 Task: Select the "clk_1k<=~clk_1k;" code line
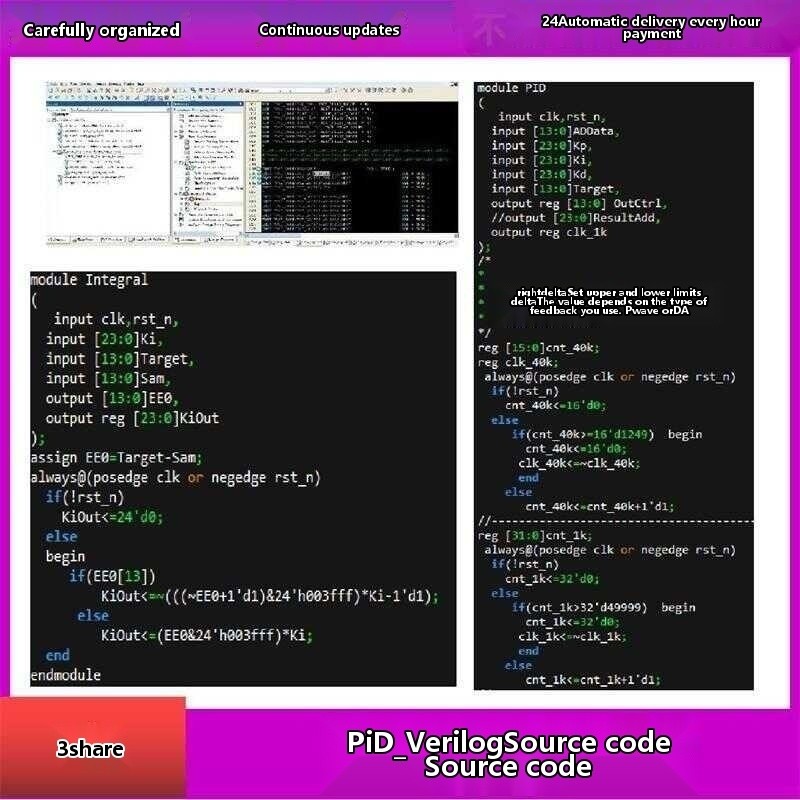[572, 637]
